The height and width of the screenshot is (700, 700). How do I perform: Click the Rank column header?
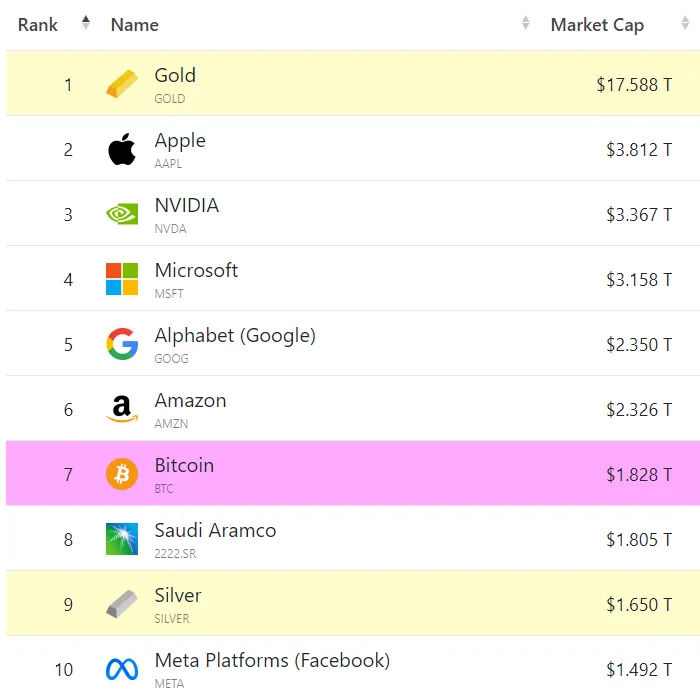[x=38, y=25]
